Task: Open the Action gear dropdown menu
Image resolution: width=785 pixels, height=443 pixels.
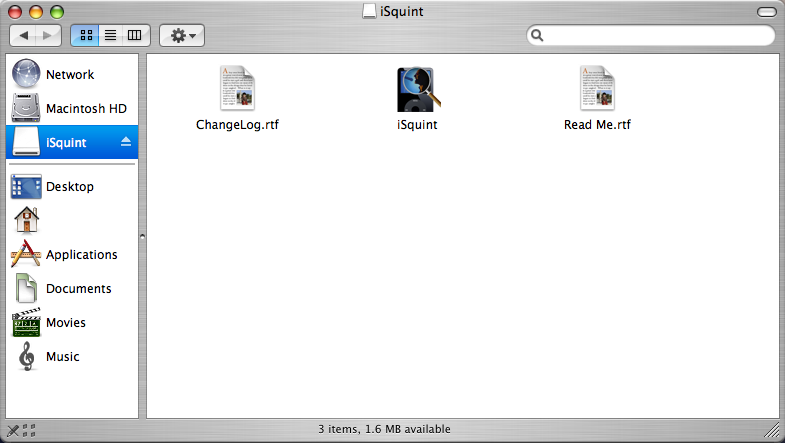Action: 182,35
